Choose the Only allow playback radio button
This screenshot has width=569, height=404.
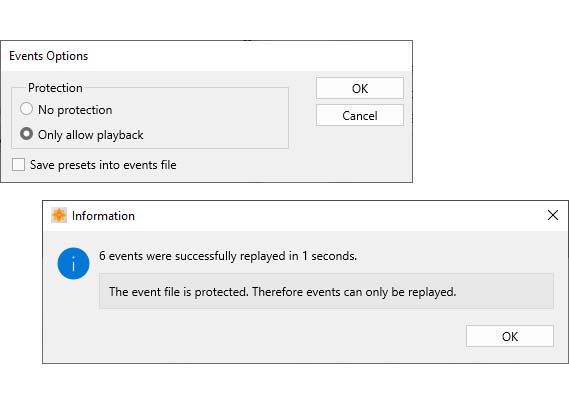[x=26, y=134]
